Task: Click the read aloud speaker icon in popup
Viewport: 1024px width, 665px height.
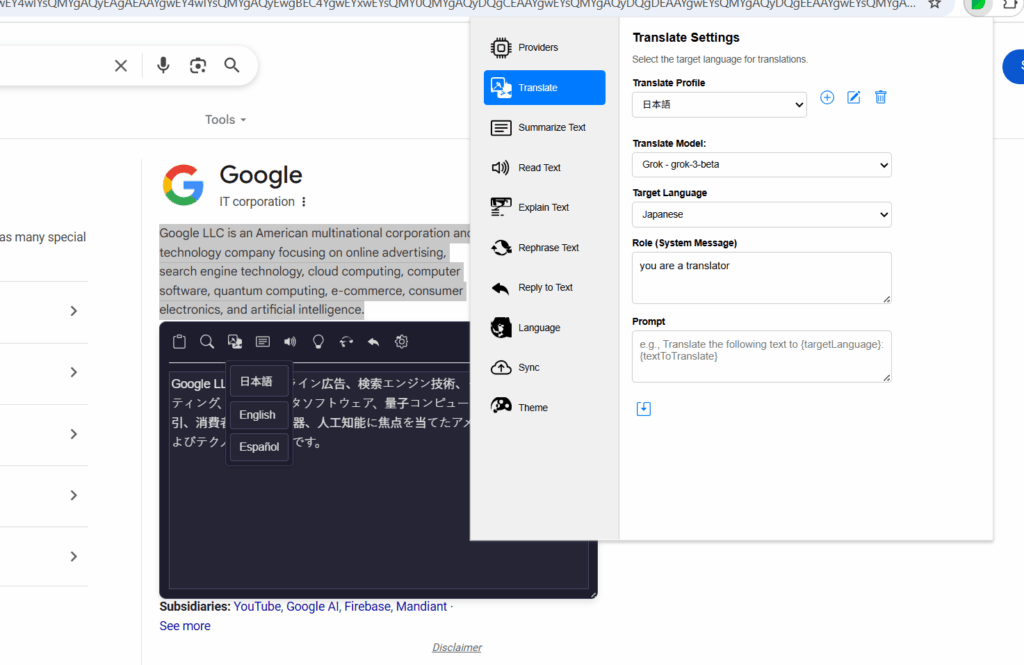Action: pos(290,342)
